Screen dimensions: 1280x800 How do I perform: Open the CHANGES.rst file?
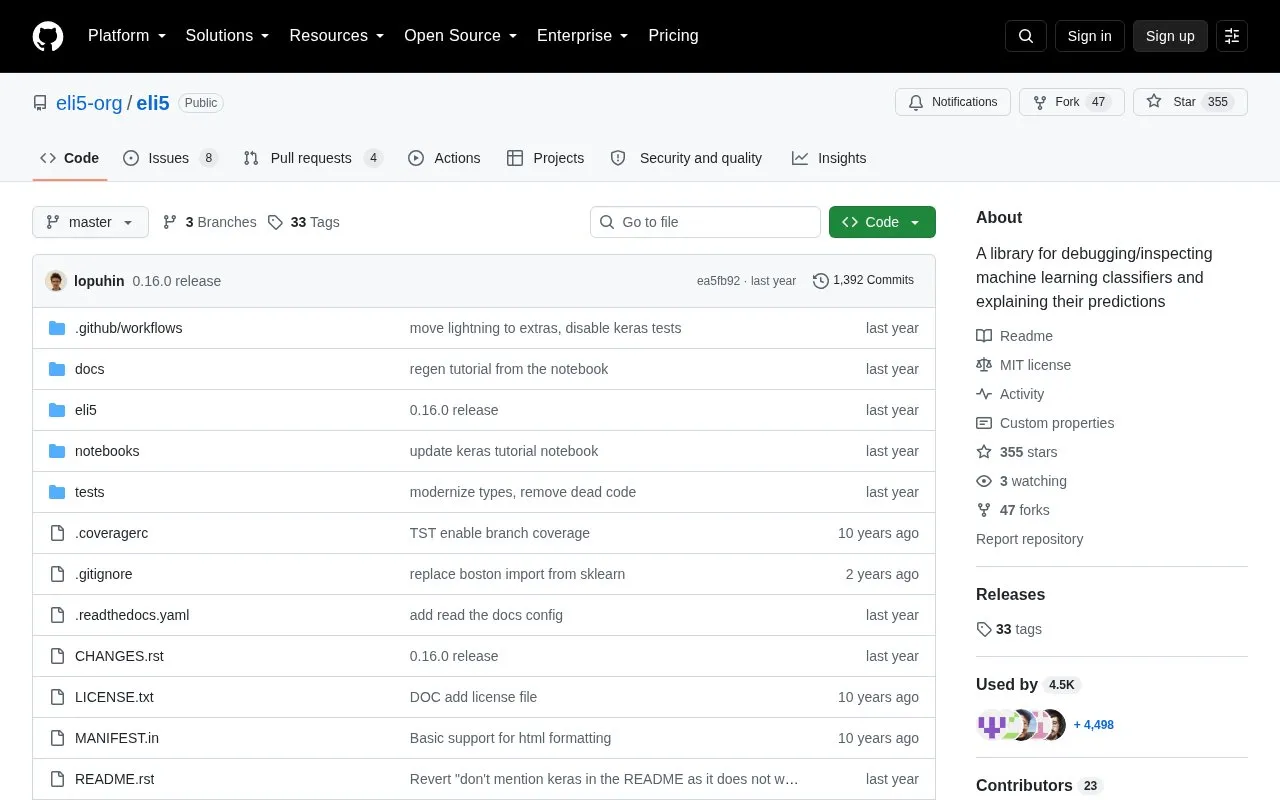(x=119, y=656)
